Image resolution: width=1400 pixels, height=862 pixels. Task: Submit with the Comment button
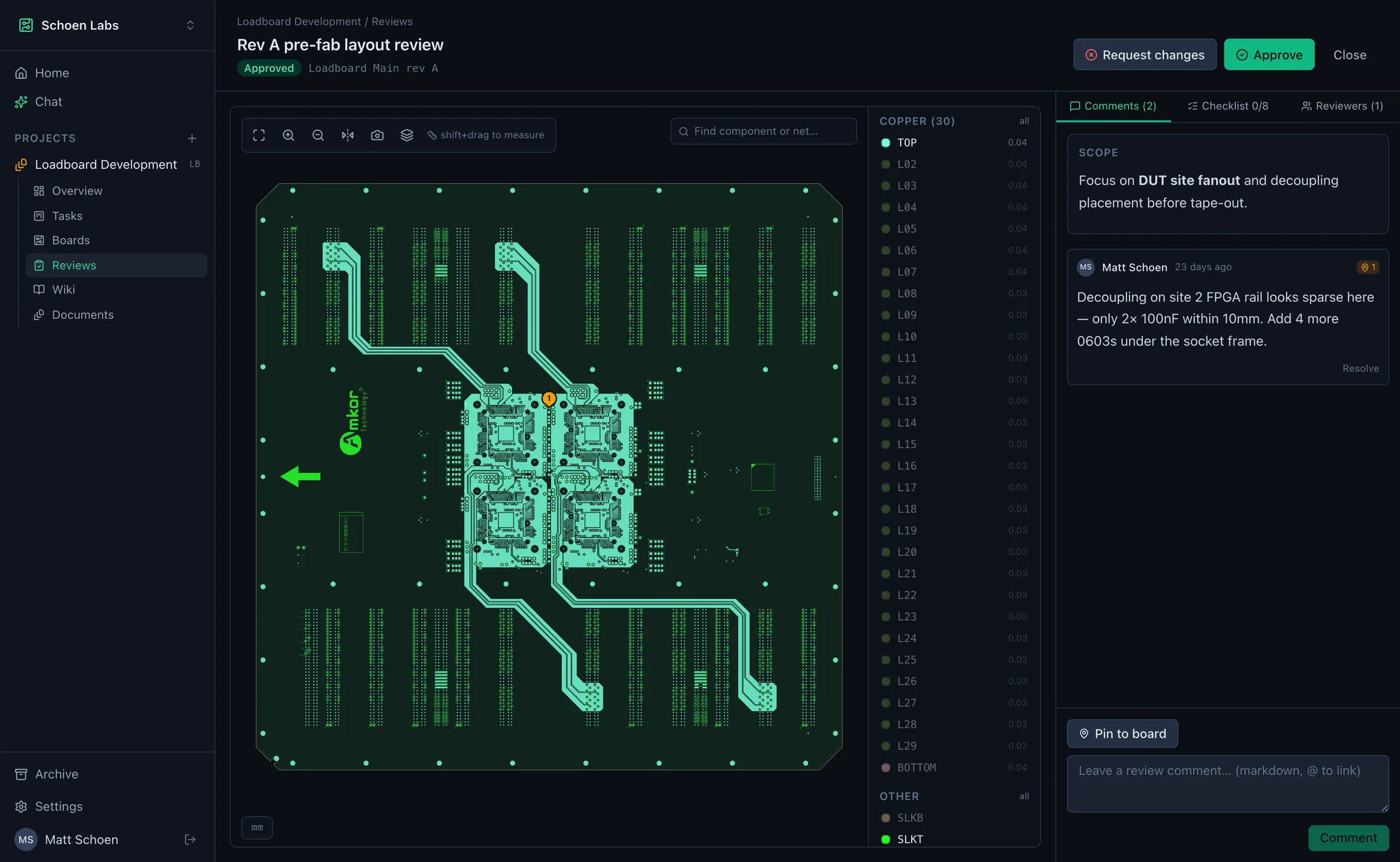click(1348, 838)
